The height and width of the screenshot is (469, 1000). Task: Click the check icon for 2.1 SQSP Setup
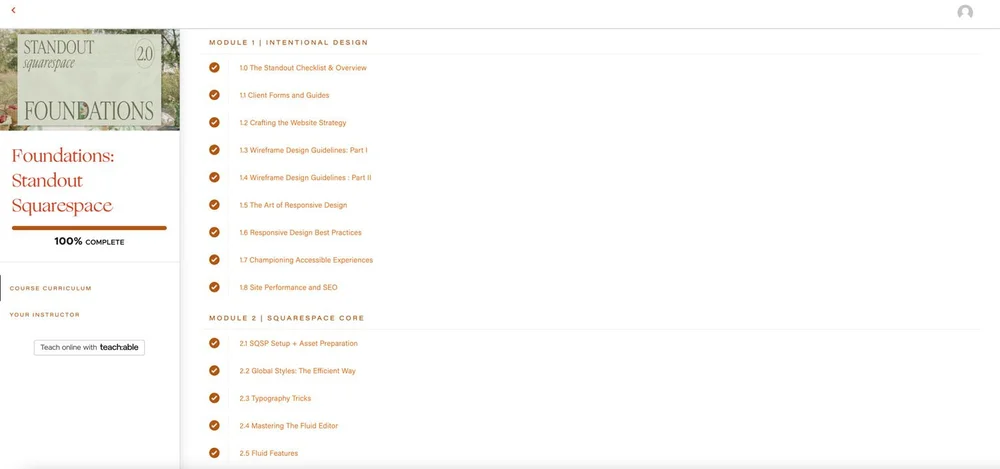coord(214,343)
